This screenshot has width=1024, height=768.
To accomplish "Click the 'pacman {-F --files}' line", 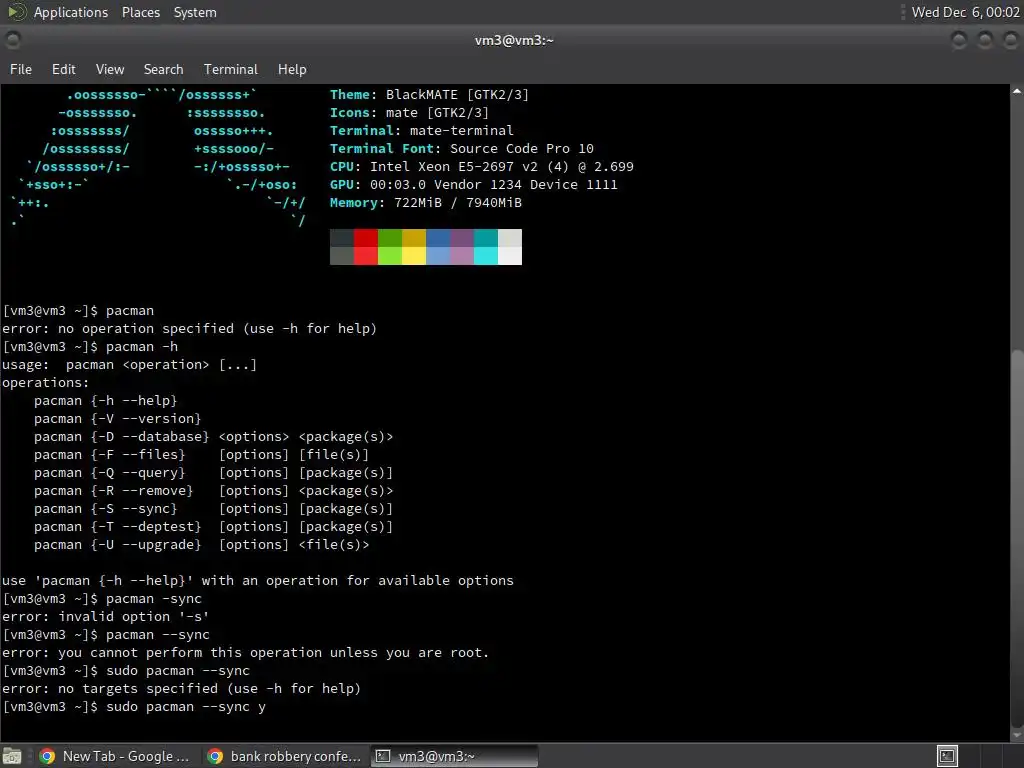I will [201, 455].
